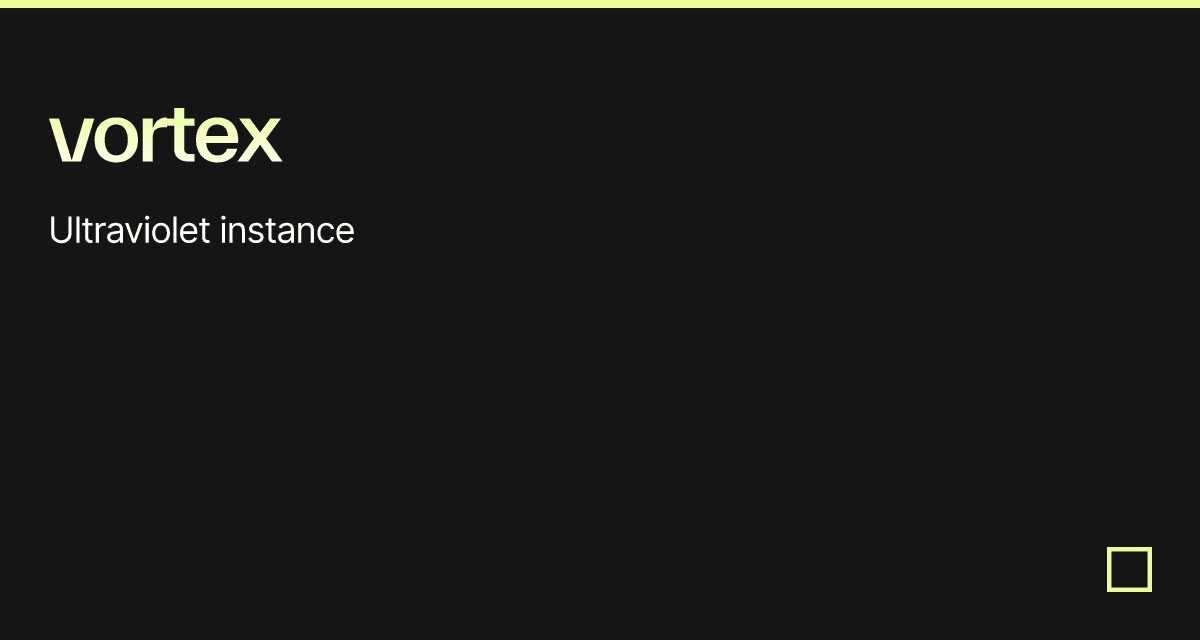Click the word instance in subtitle
This screenshot has height=640, width=1200.
point(287,231)
